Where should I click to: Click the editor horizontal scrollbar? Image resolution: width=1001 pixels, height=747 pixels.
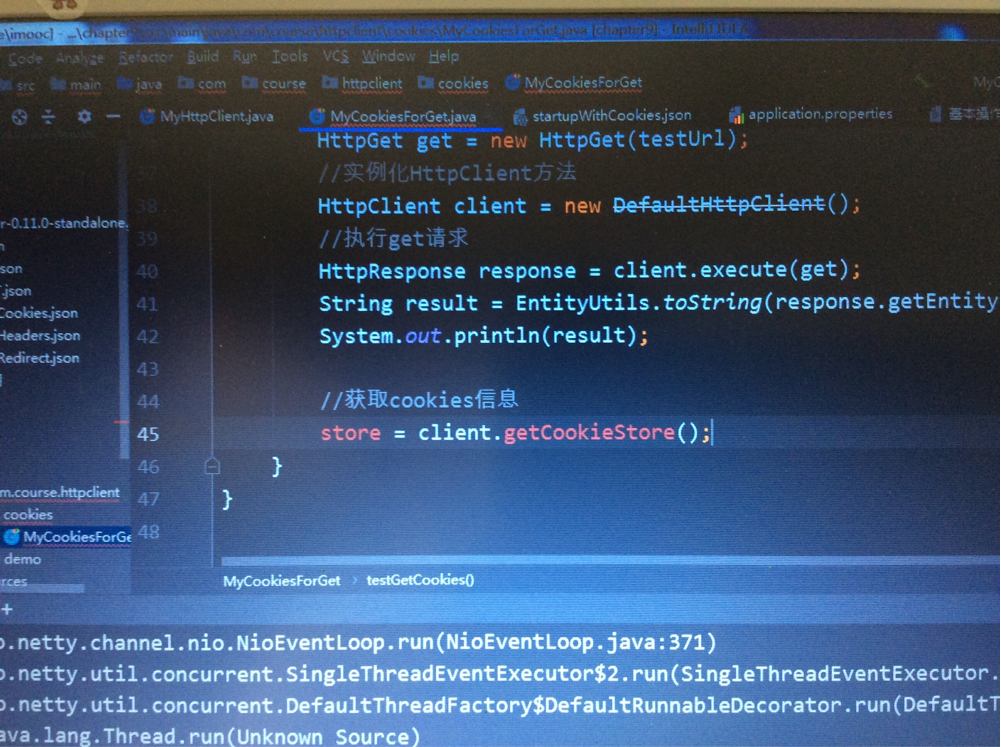[x=610, y=561]
